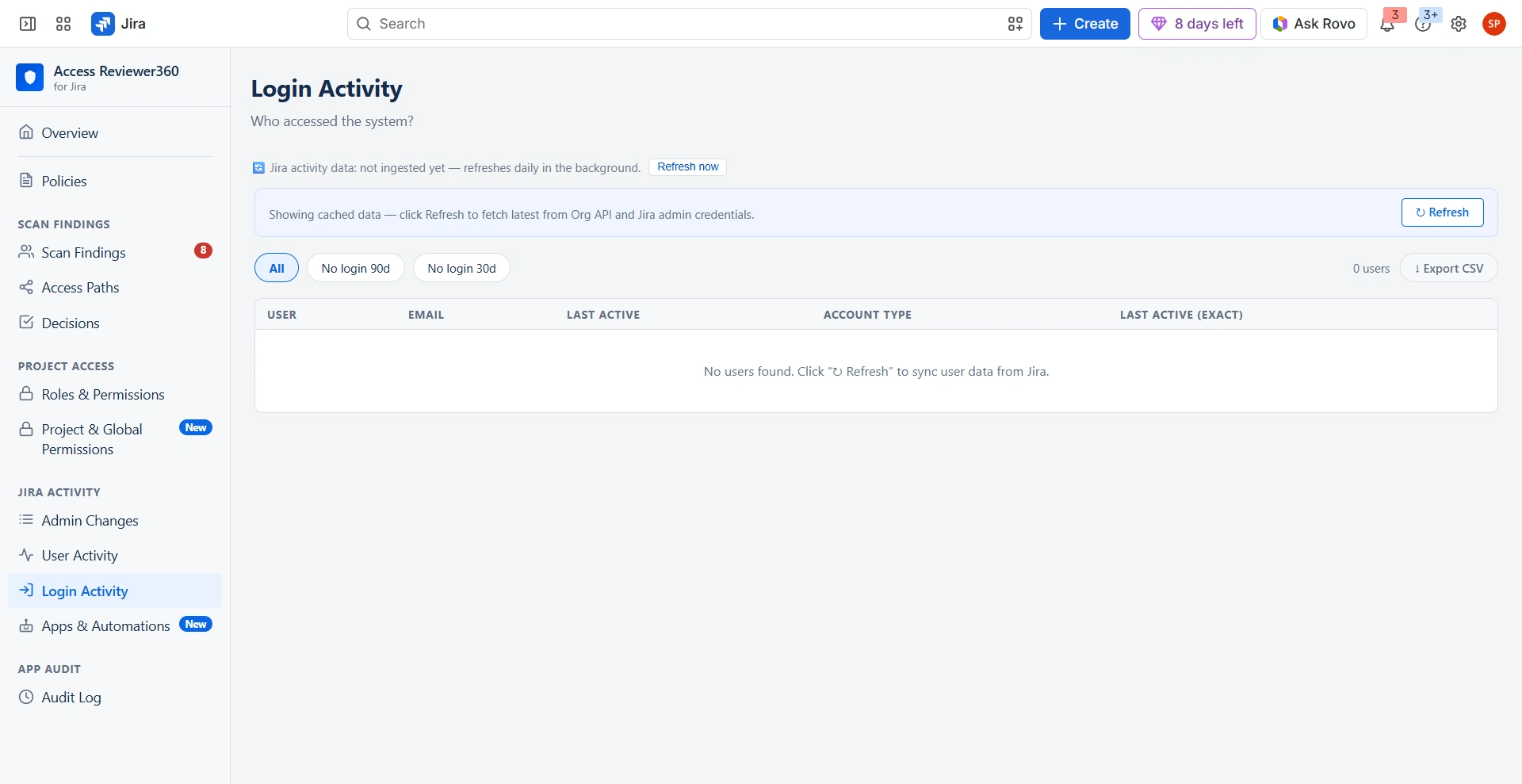The height and width of the screenshot is (784, 1522).
Task: Open the 8 days left trial button
Action: (1197, 24)
